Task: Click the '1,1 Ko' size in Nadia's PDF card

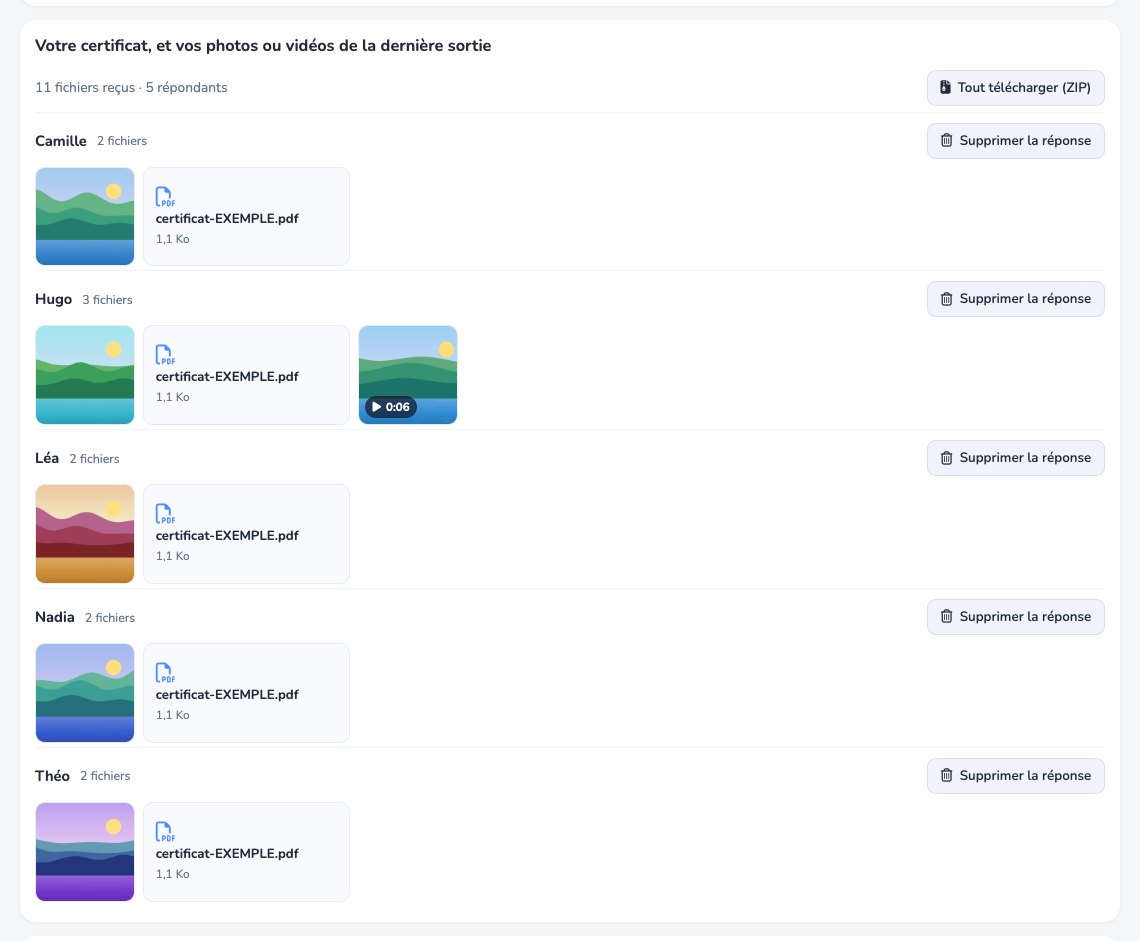Action: (x=172, y=715)
